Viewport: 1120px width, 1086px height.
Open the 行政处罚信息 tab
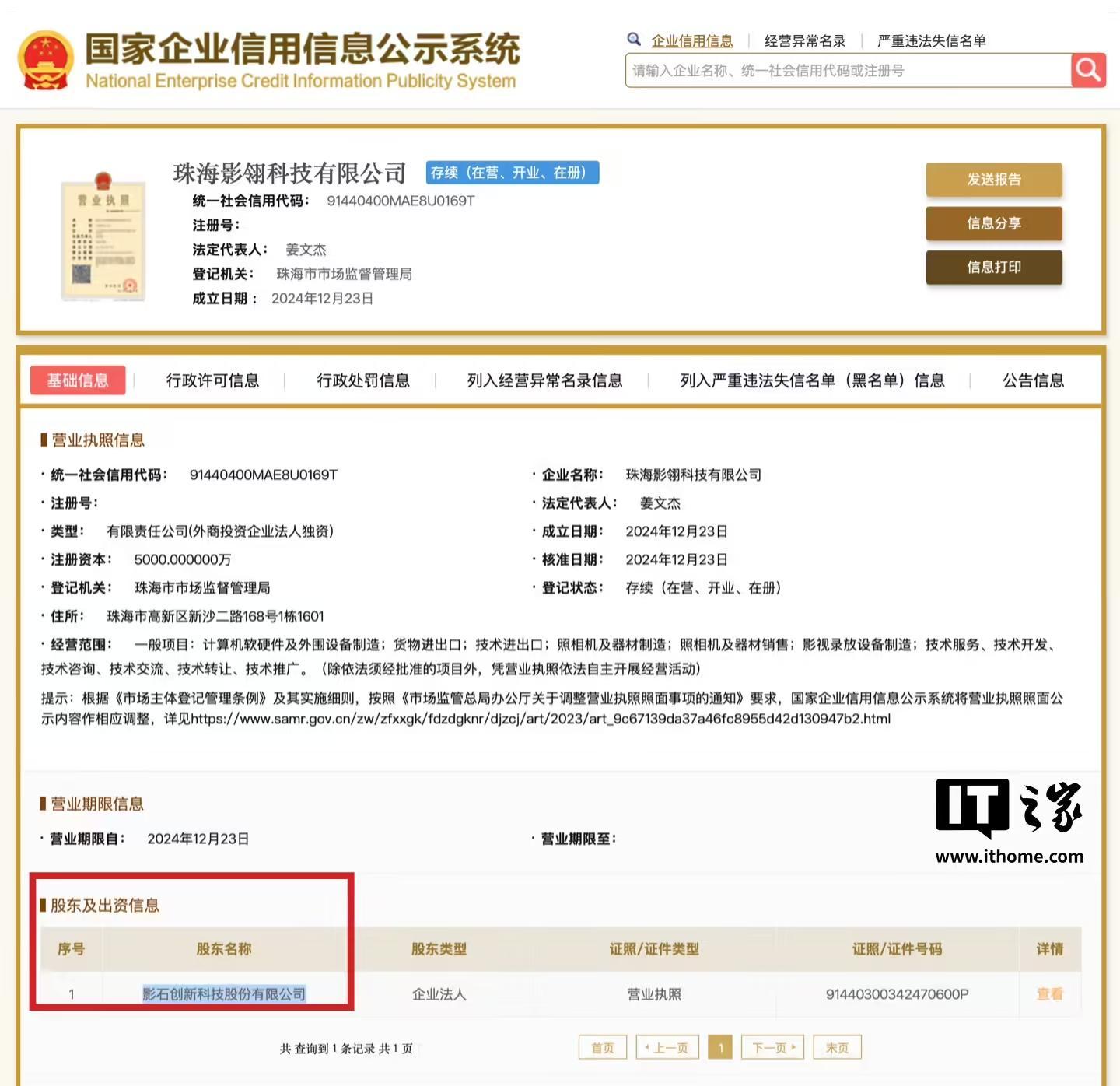363,380
